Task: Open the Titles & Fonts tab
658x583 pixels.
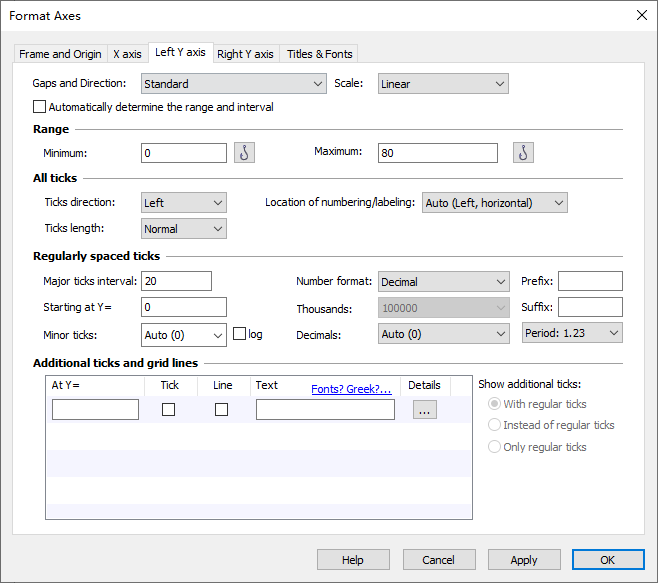Action: pyautogui.click(x=318, y=54)
